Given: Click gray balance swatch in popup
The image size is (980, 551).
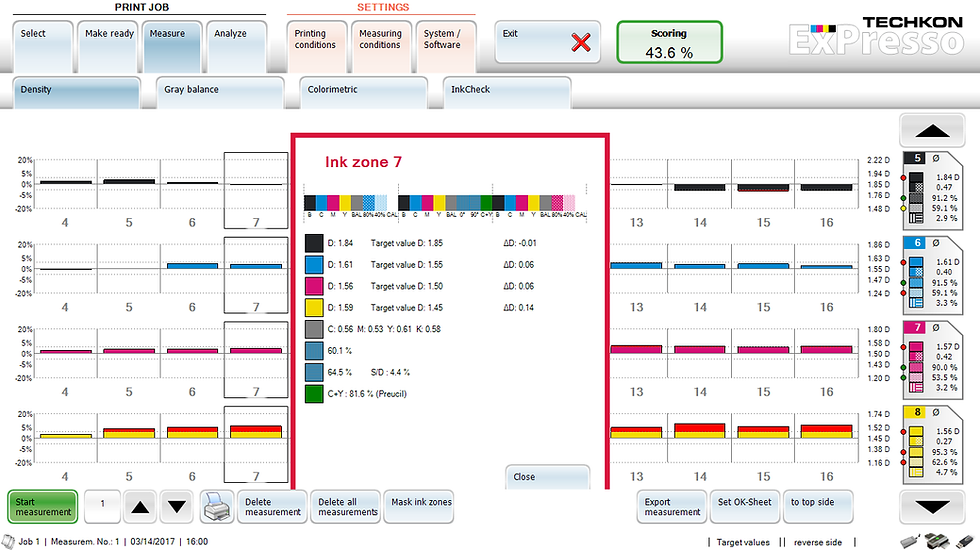Looking at the screenshot, I should click(x=314, y=329).
